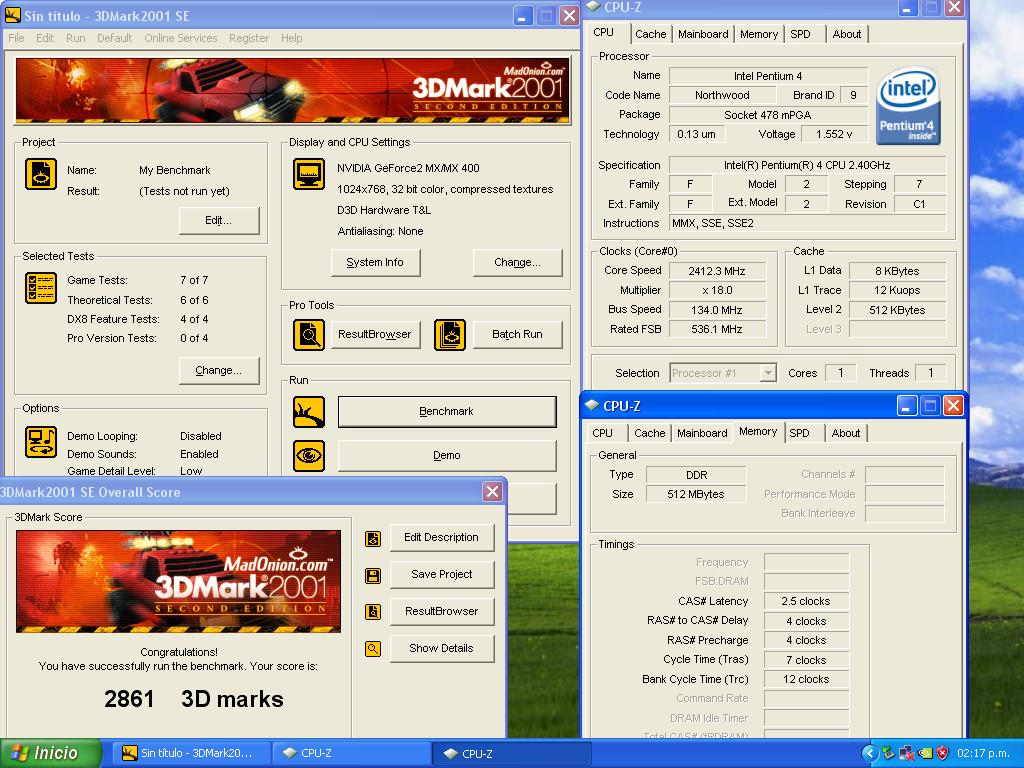1024x768 pixels.
Task: Click the Specification field Pentium 4 2.40GHz
Action: pos(807,165)
